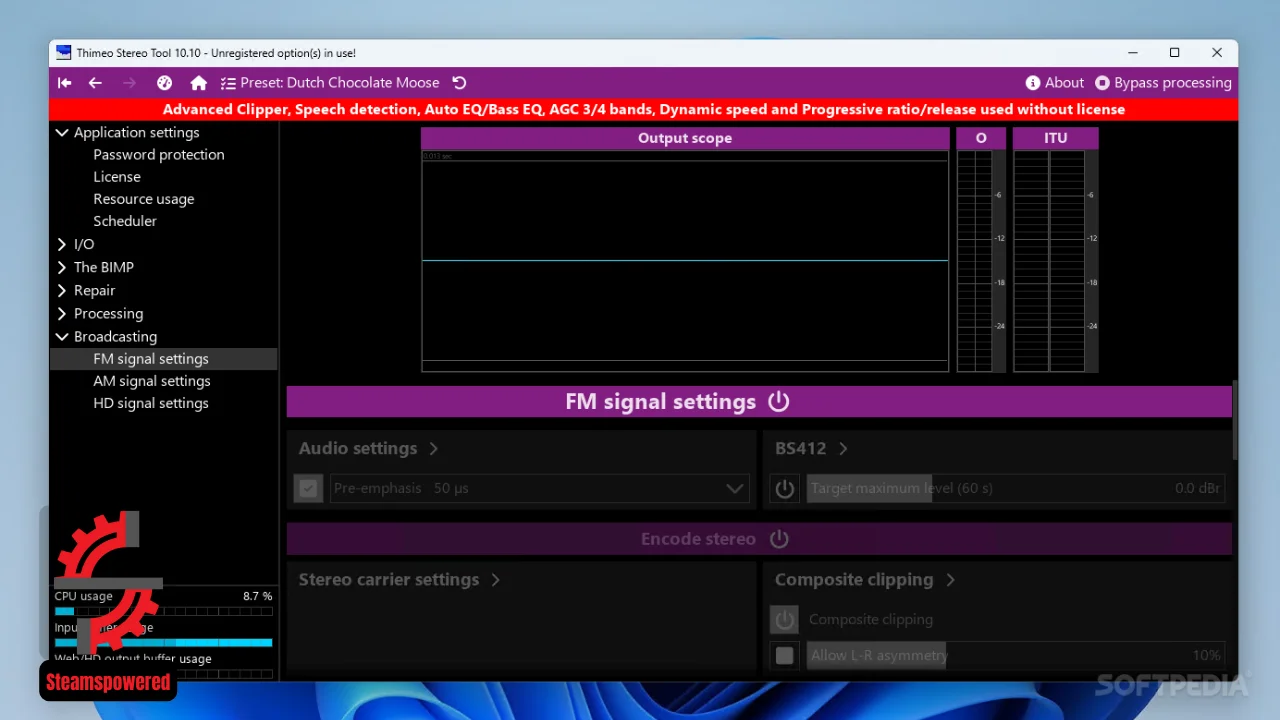Open the dashboard gauge icon

pos(165,83)
